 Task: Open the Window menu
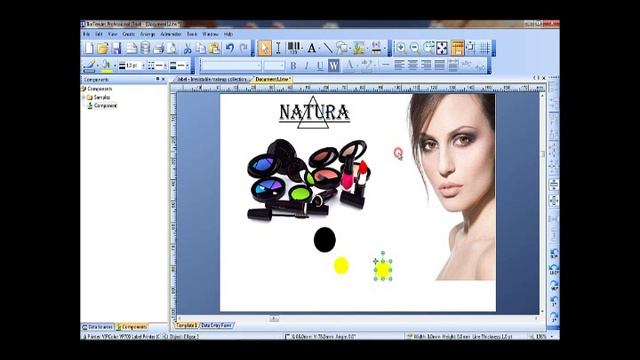(210, 34)
